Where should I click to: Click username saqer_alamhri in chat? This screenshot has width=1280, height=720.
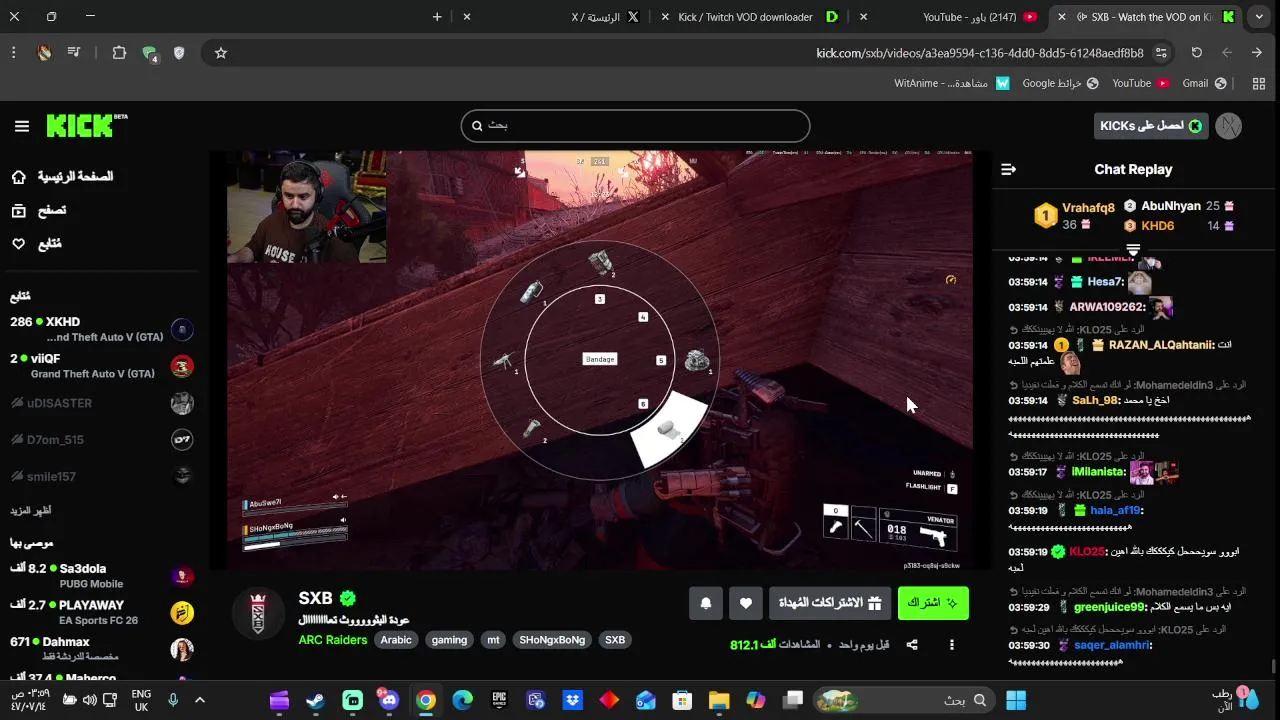point(1112,645)
